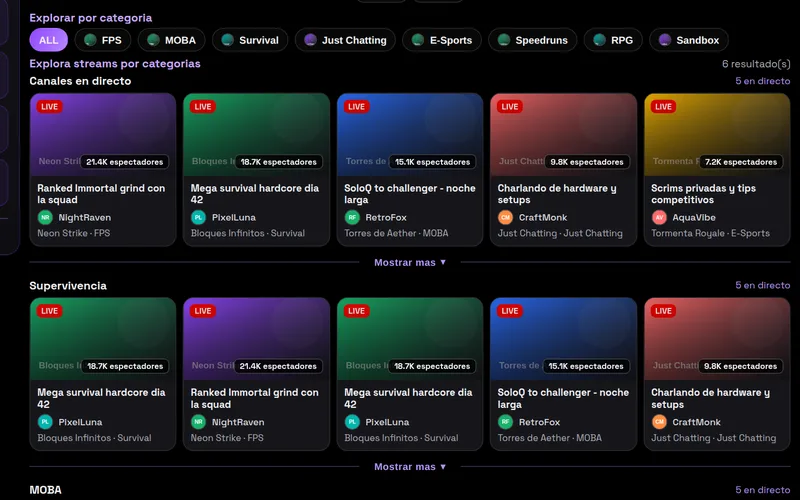The image size is (800, 500).
Task: Click the 'Supervivencia' section heading
Action: click(x=68, y=286)
